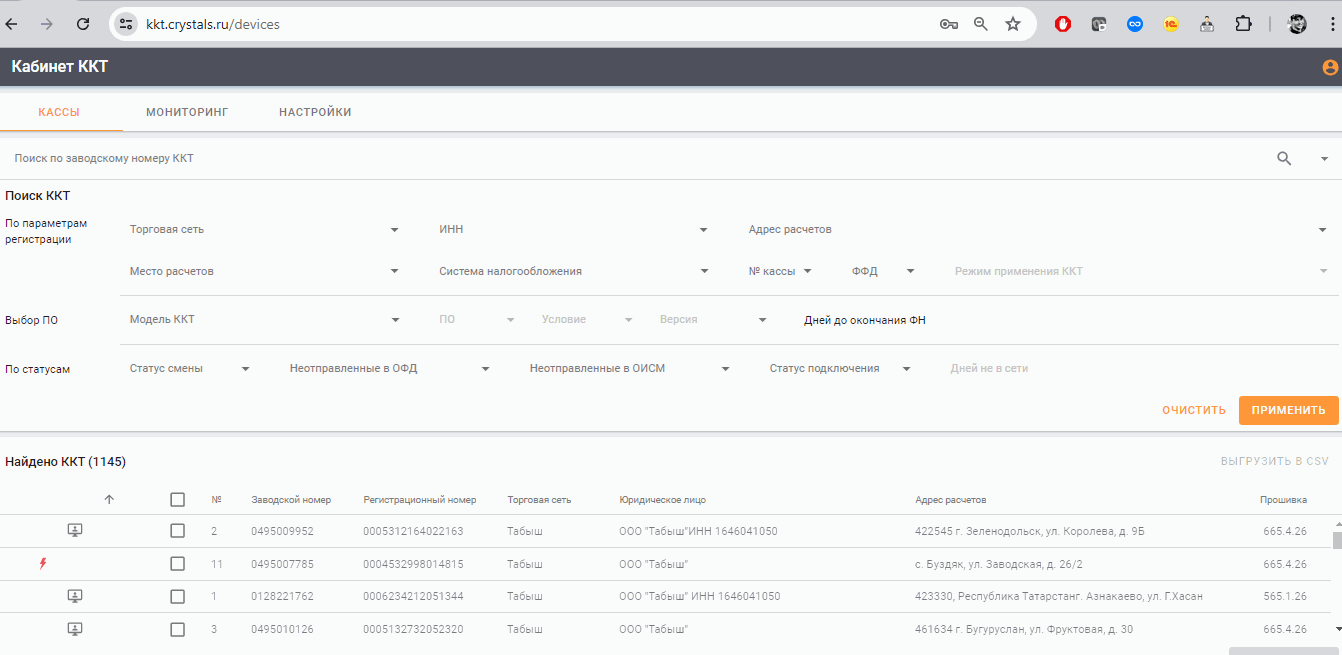Click the sort arrow in the table header
The image size is (1342, 655).
pyautogui.click(x=109, y=499)
